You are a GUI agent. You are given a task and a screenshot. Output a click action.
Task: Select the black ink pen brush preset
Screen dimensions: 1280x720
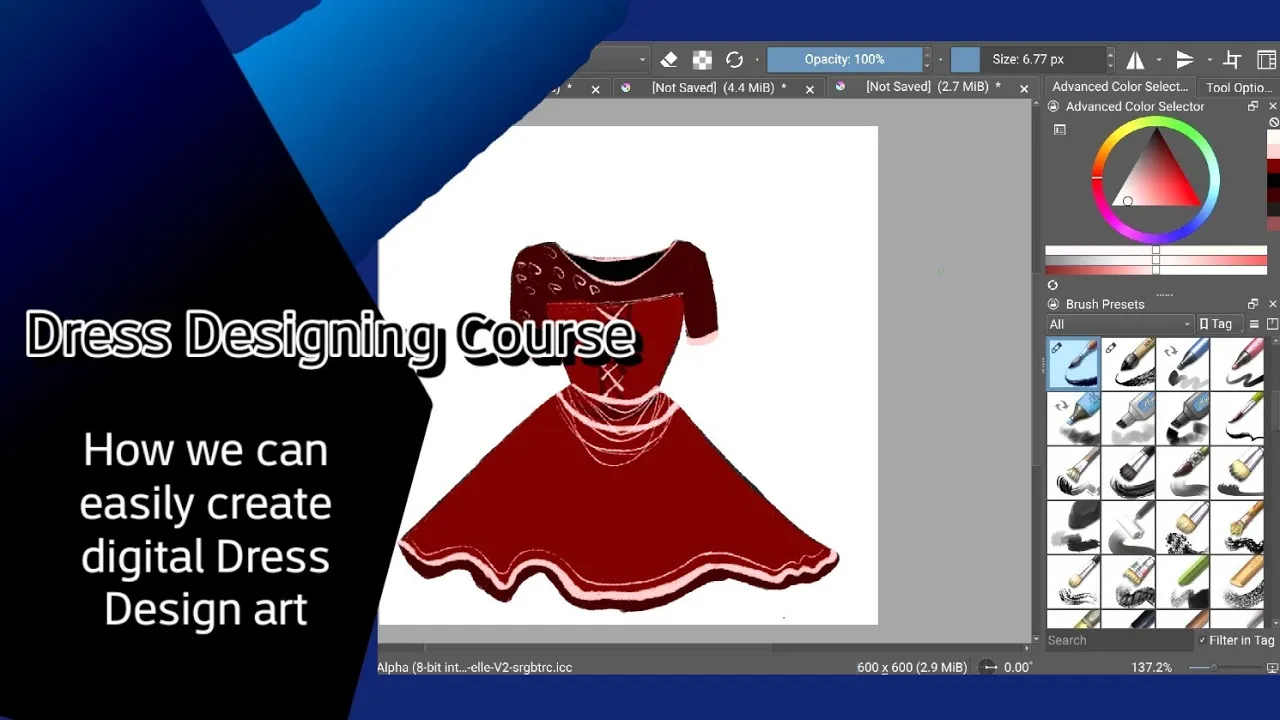click(x=1128, y=363)
